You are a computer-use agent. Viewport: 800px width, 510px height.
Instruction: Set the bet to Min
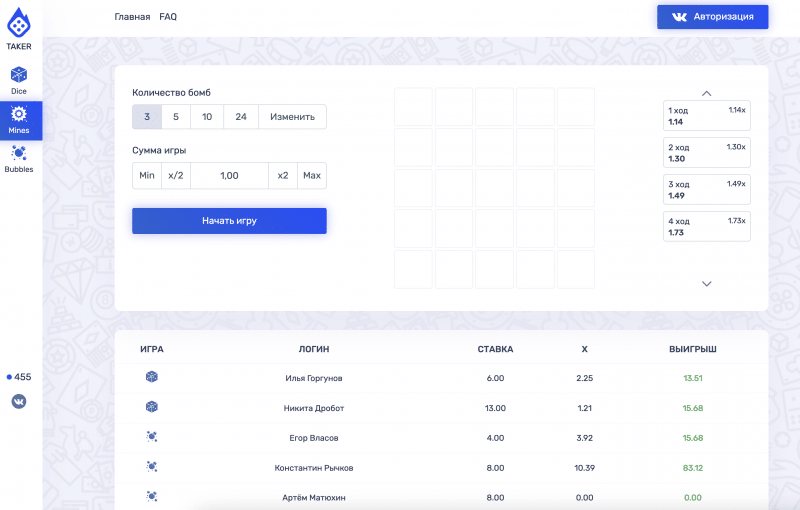[x=147, y=175]
